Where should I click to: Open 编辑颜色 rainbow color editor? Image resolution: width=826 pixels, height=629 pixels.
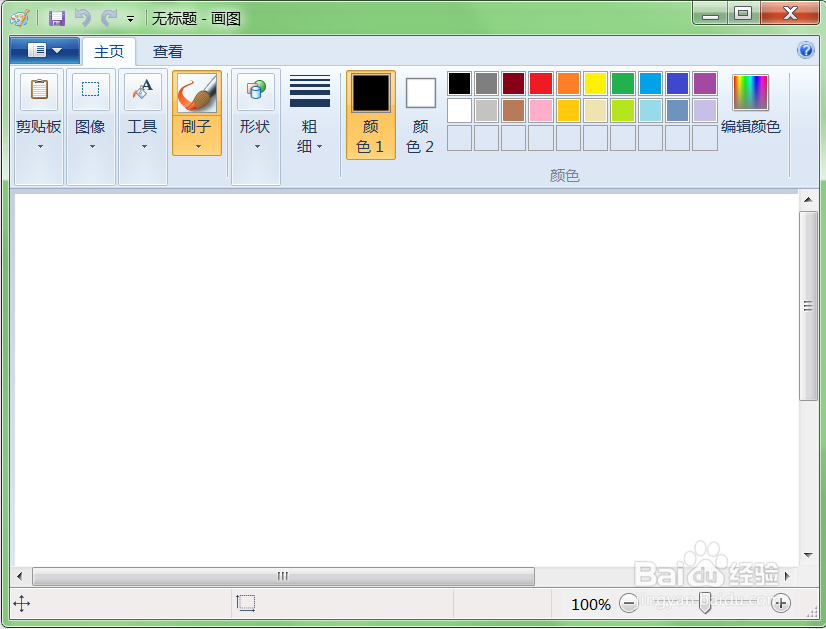[x=750, y=104]
